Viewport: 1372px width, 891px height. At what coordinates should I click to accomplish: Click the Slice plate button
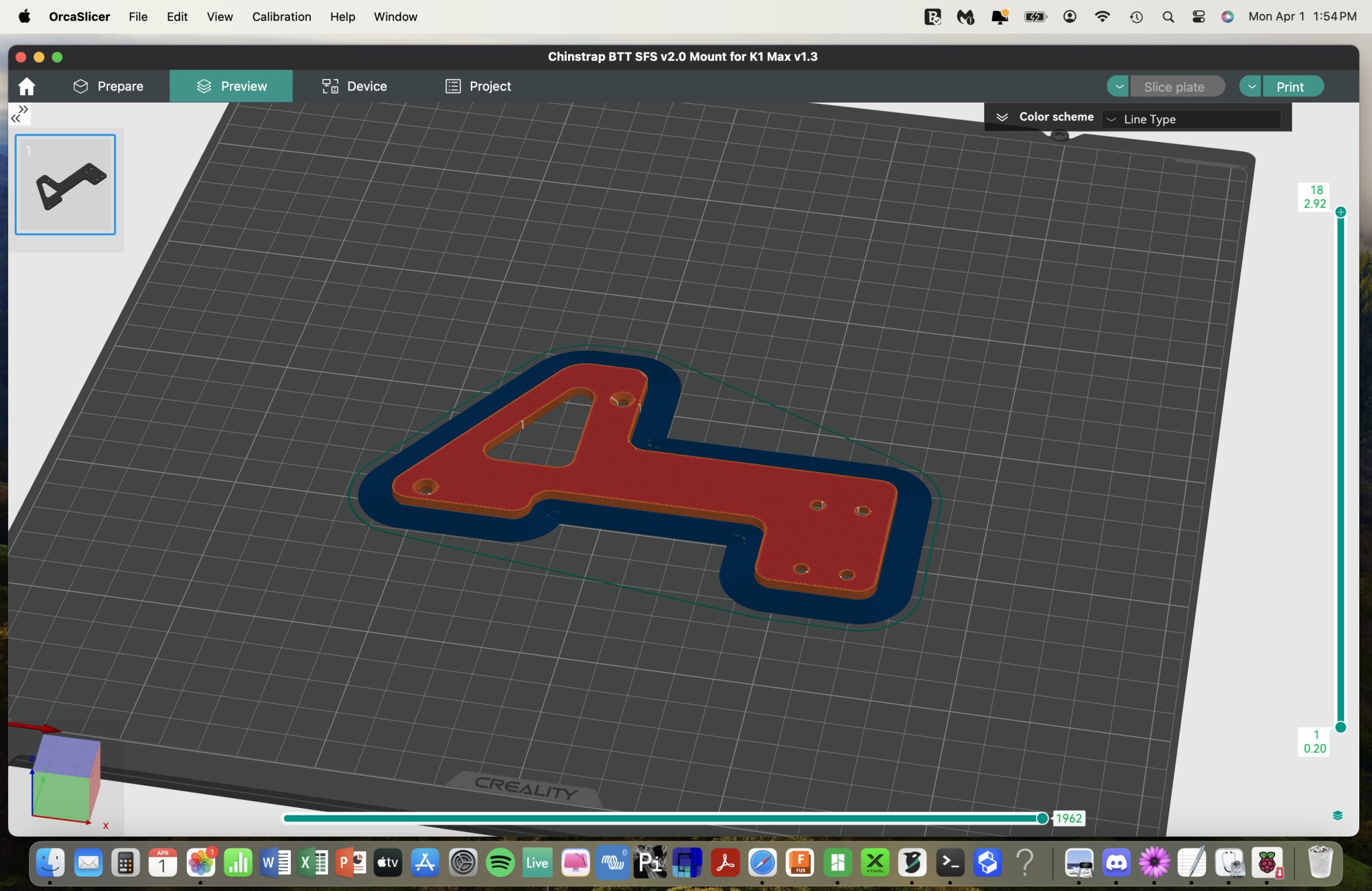1174,86
